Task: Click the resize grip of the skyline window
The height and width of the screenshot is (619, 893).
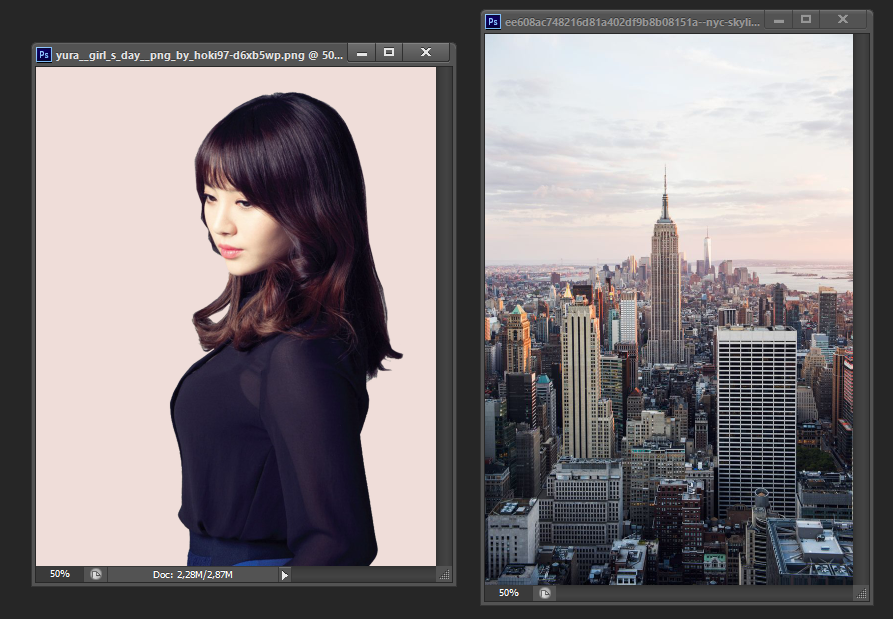Action: point(860,593)
